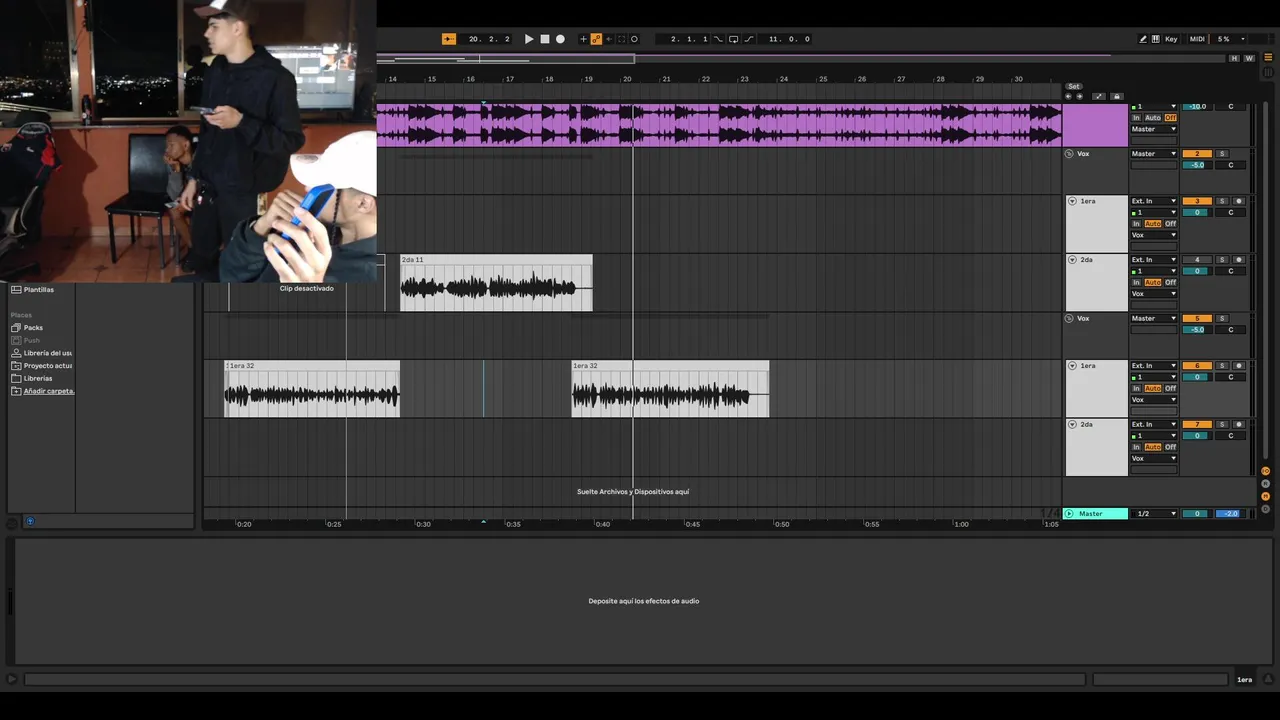The image size is (1280, 720).
Task: Set track 3 monitor to In
Action: click(1136, 224)
